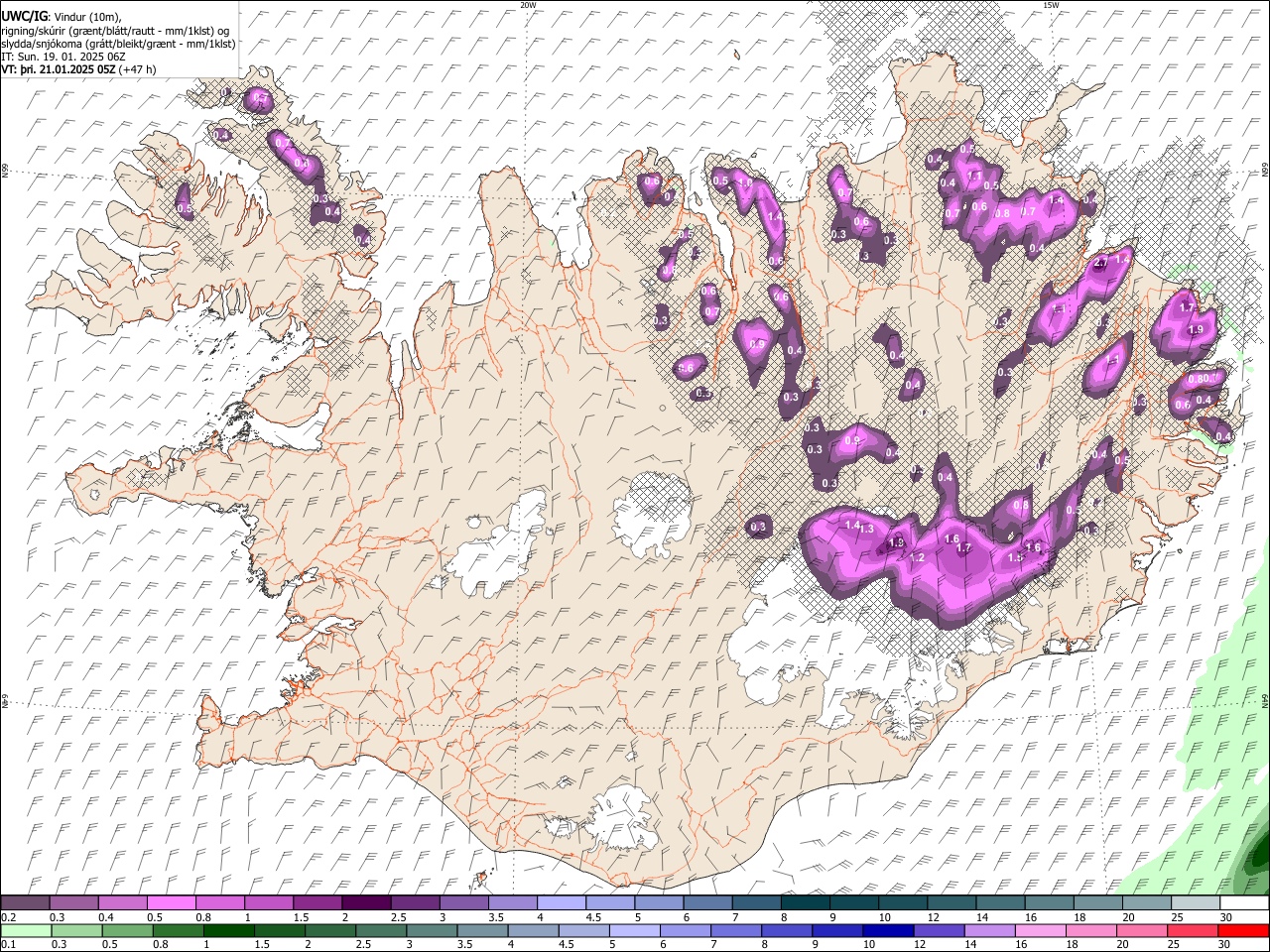Click the teal snow legend swatch labeled 12
Image resolution: width=1270 pixels, height=952 pixels.
[x=952, y=903]
